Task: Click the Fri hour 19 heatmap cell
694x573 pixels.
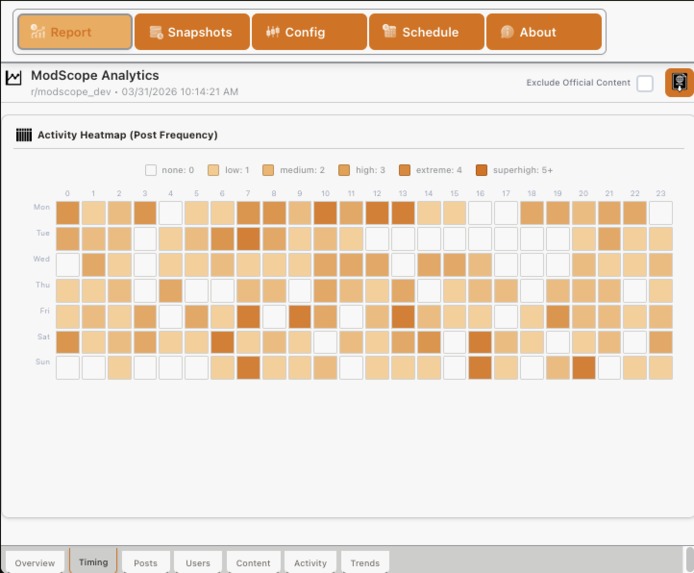Action: pyautogui.click(x=558, y=317)
